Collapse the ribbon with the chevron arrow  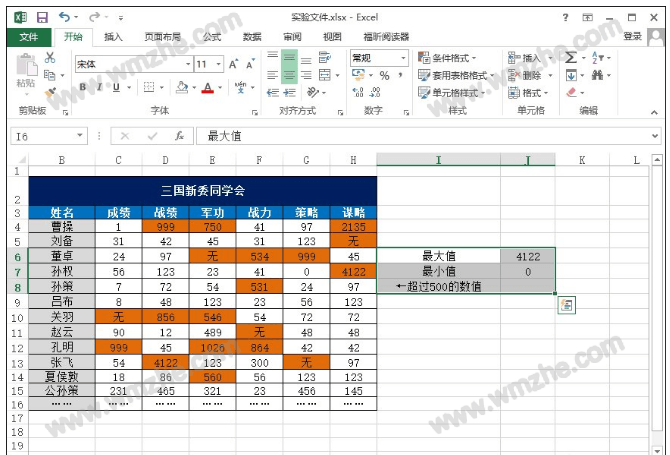(654, 112)
